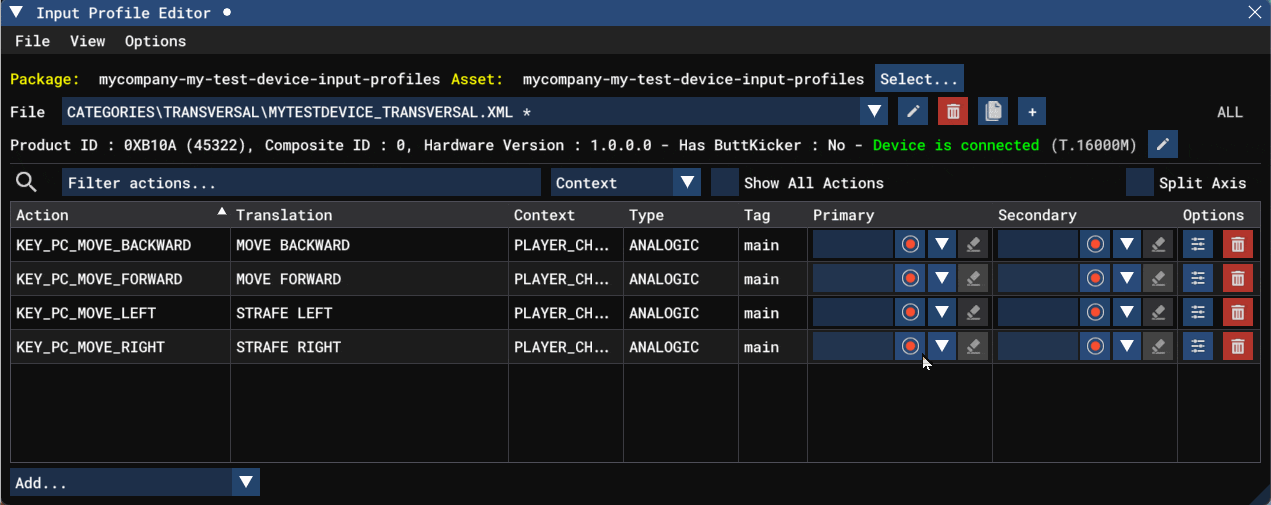
Task: Expand secondary input list for KEY_PC_MOVE_LEFT
Action: tap(1127, 313)
